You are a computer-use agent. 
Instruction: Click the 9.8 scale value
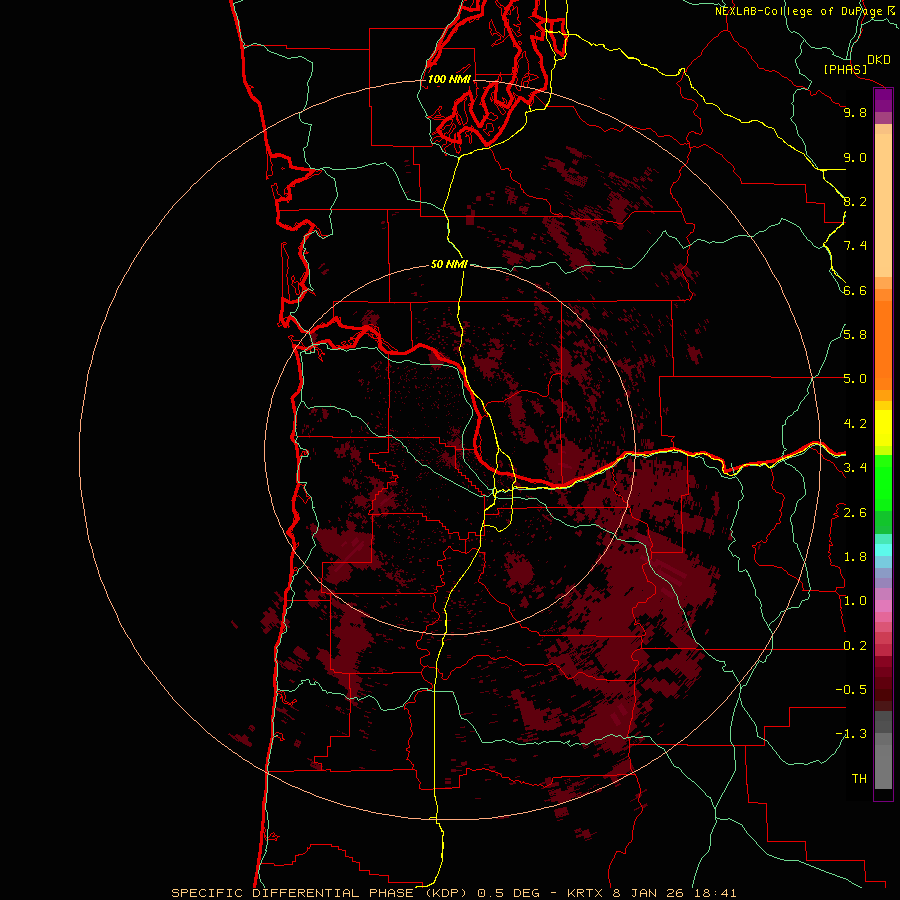pyautogui.click(x=855, y=112)
